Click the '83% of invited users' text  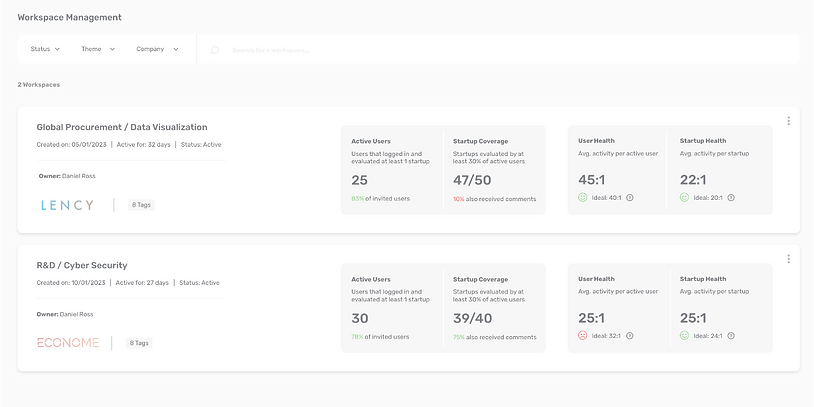pyautogui.click(x=381, y=199)
